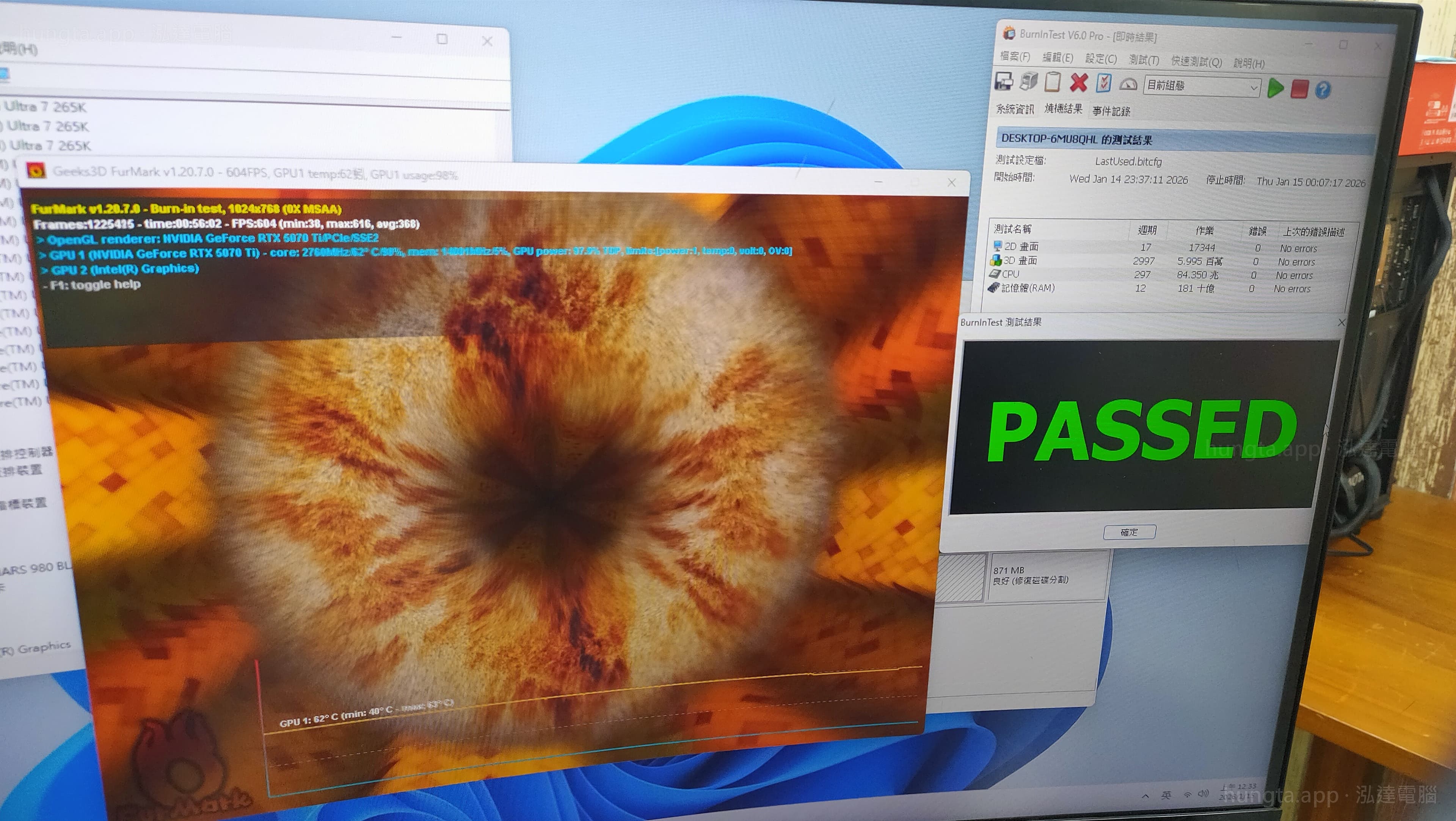Click the FurMark 'GPU 2 (Intel(R) Graphics)' line
The width and height of the screenshot is (1456, 821).
pyautogui.click(x=120, y=268)
